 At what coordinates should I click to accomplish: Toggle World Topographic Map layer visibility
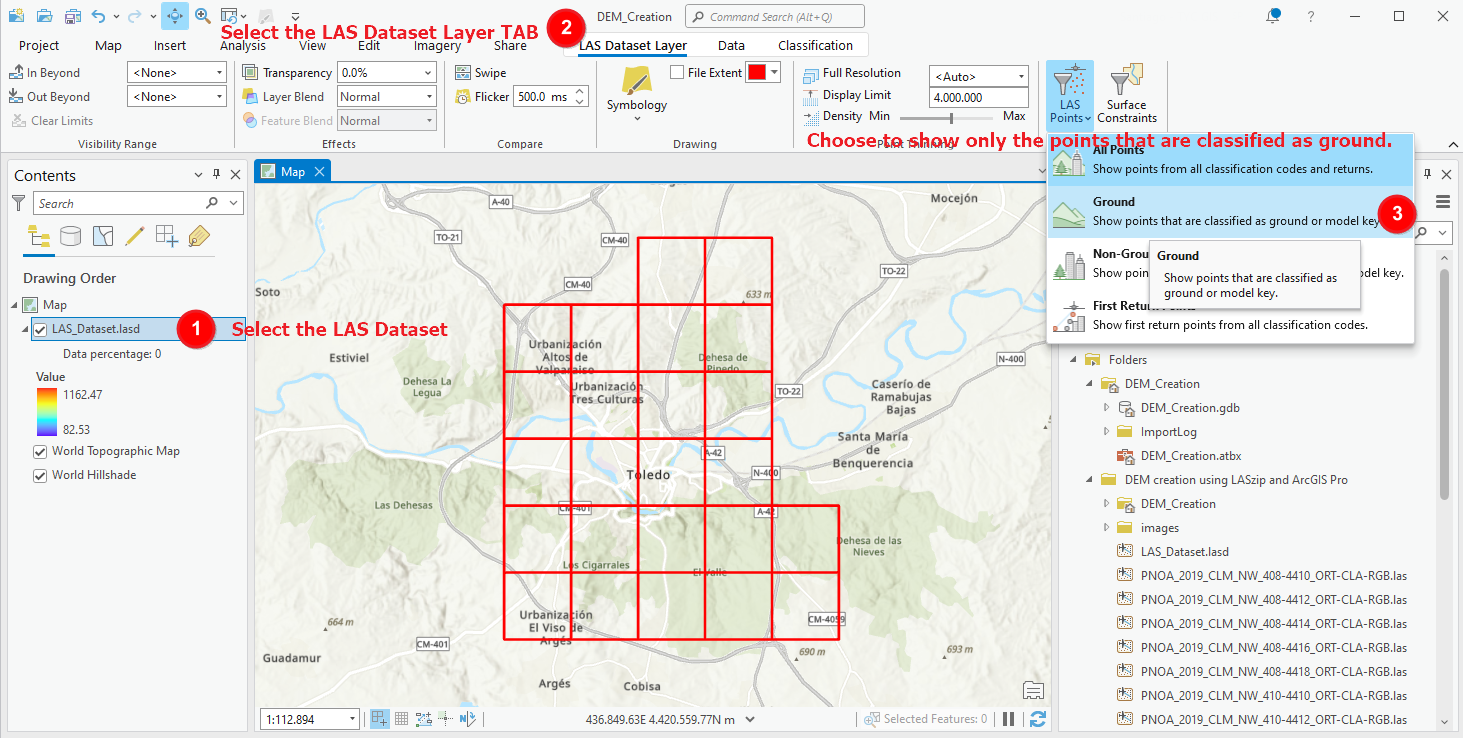pyautogui.click(x=40, y=451)
